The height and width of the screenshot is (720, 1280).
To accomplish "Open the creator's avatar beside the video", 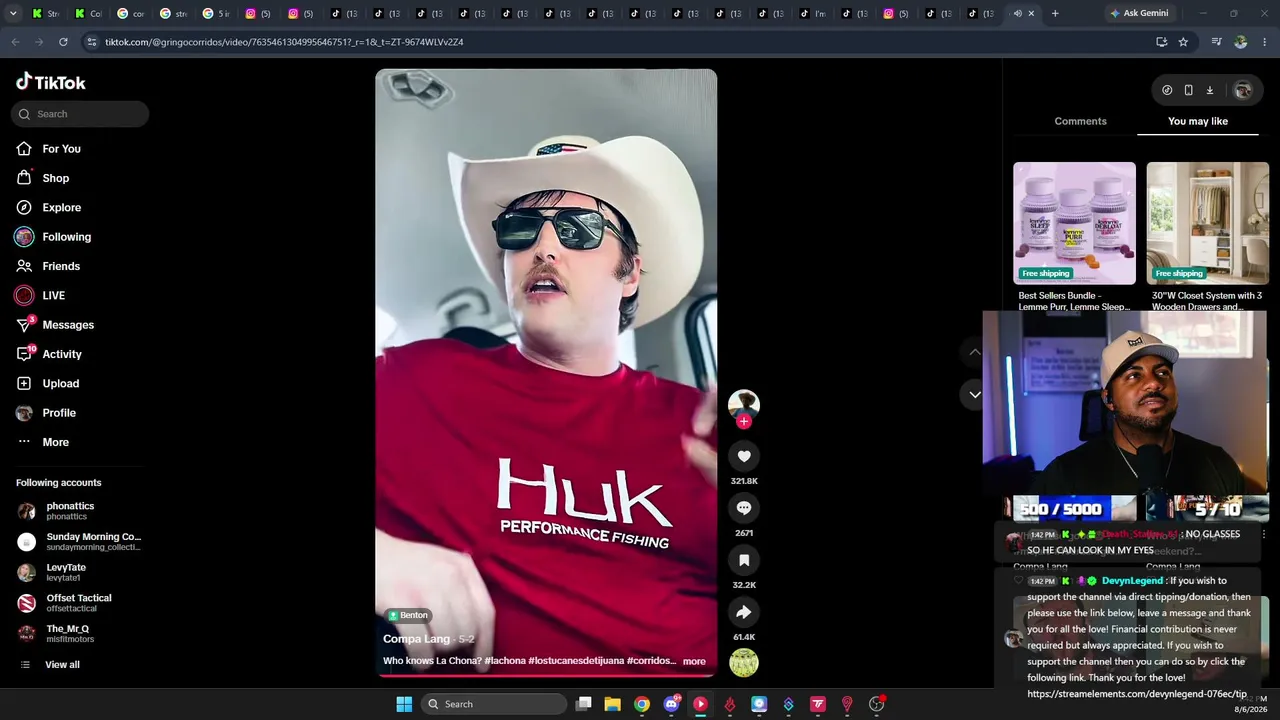I will click(744, 403).
